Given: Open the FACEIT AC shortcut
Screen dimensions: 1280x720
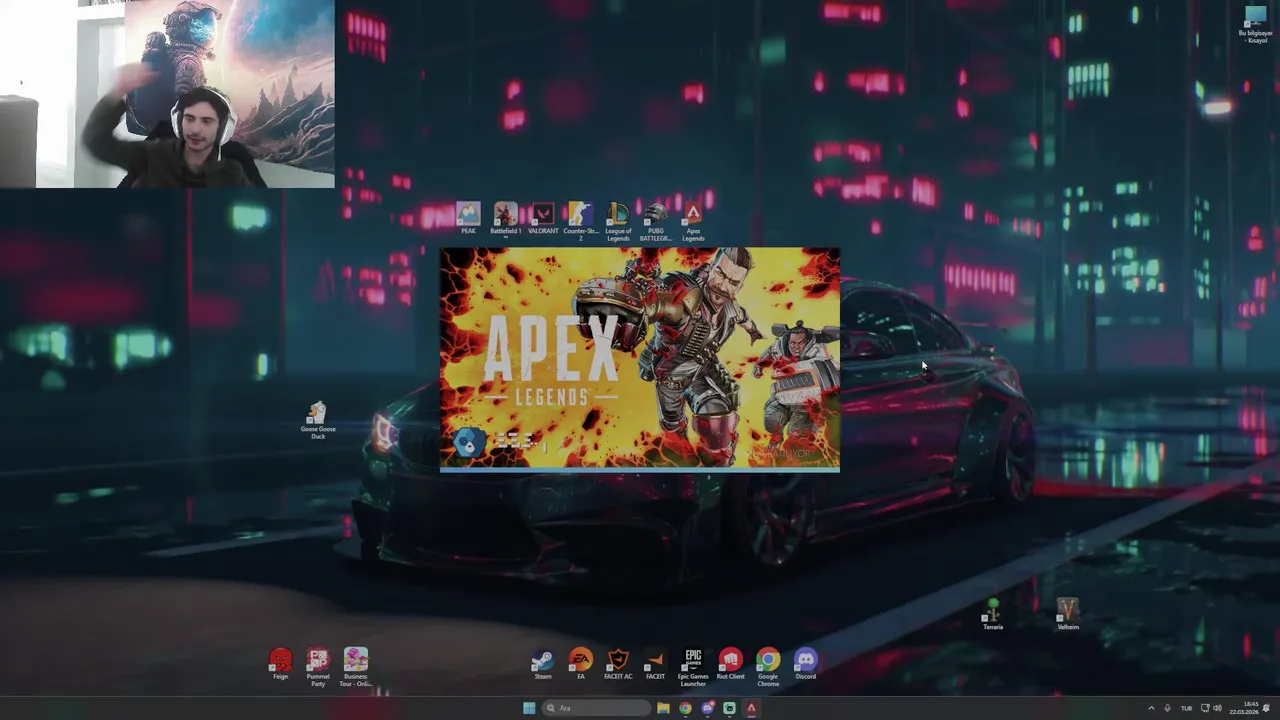Looking at the screenshot, I should (x=618, y=664).
